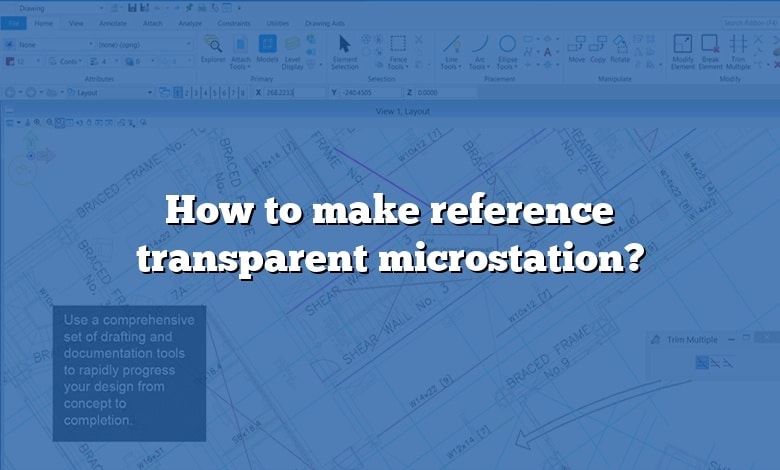Viewport: 780px width, 470px height.
Task: Switch to the Drawing Aids ribbon tab
Action: 324,23
